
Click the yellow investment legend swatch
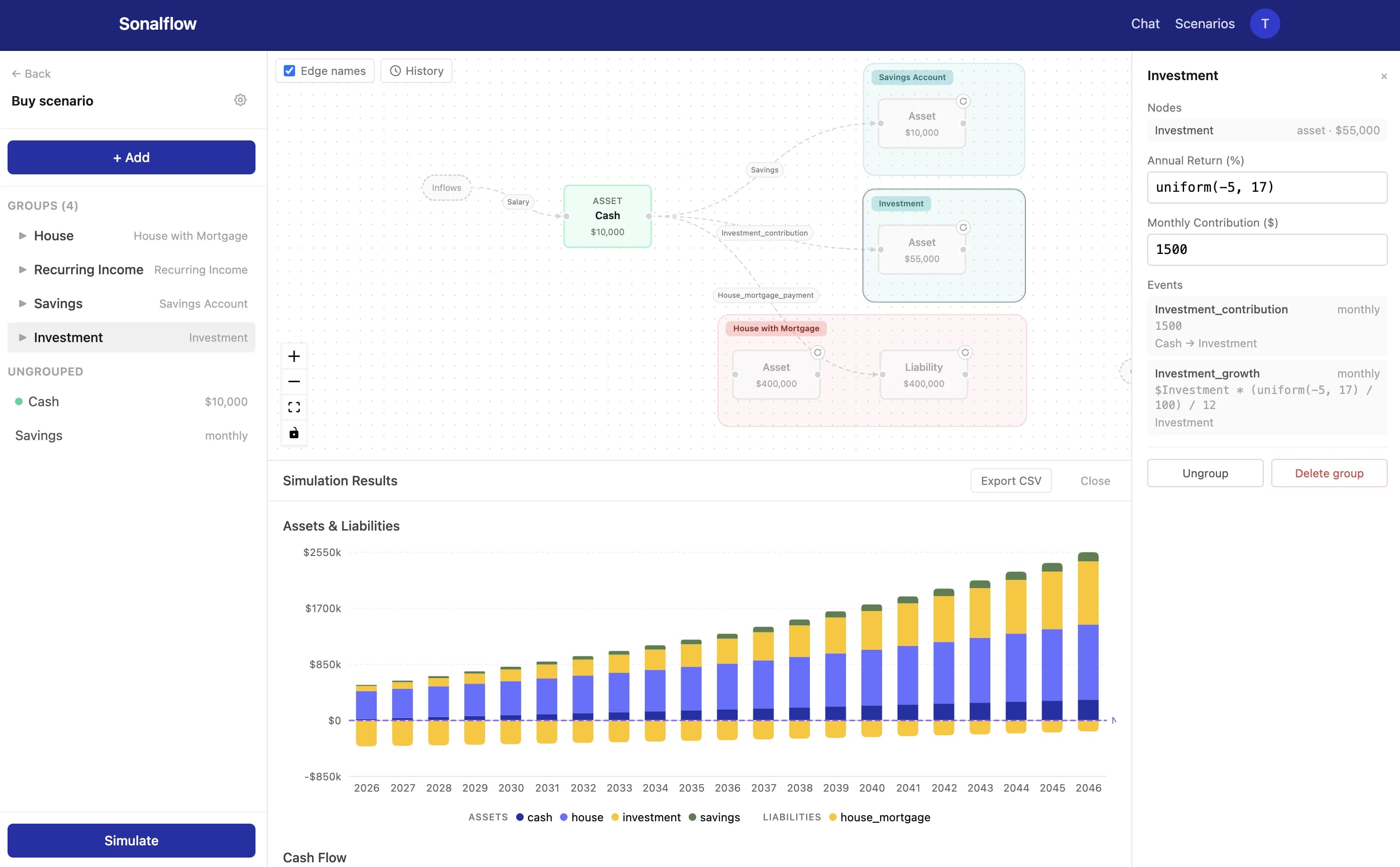(x=616, y=817)
